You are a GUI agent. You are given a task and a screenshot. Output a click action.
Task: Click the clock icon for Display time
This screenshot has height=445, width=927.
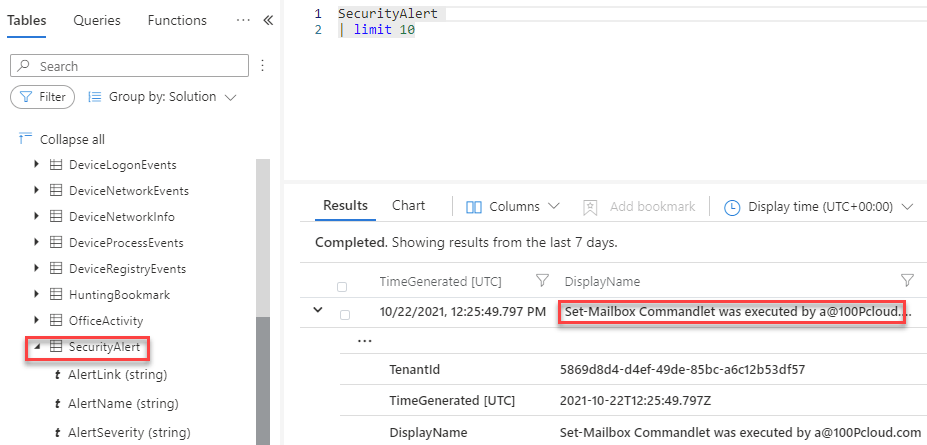(x=732, y=207)
